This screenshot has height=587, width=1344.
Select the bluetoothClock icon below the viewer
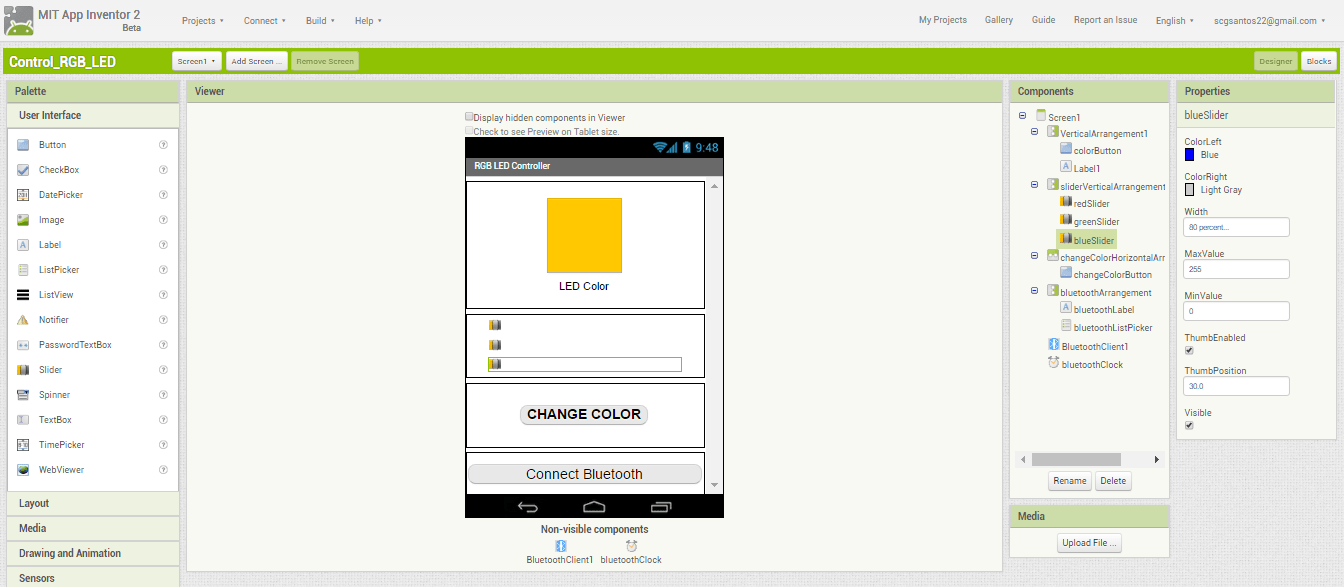point(631,546)
